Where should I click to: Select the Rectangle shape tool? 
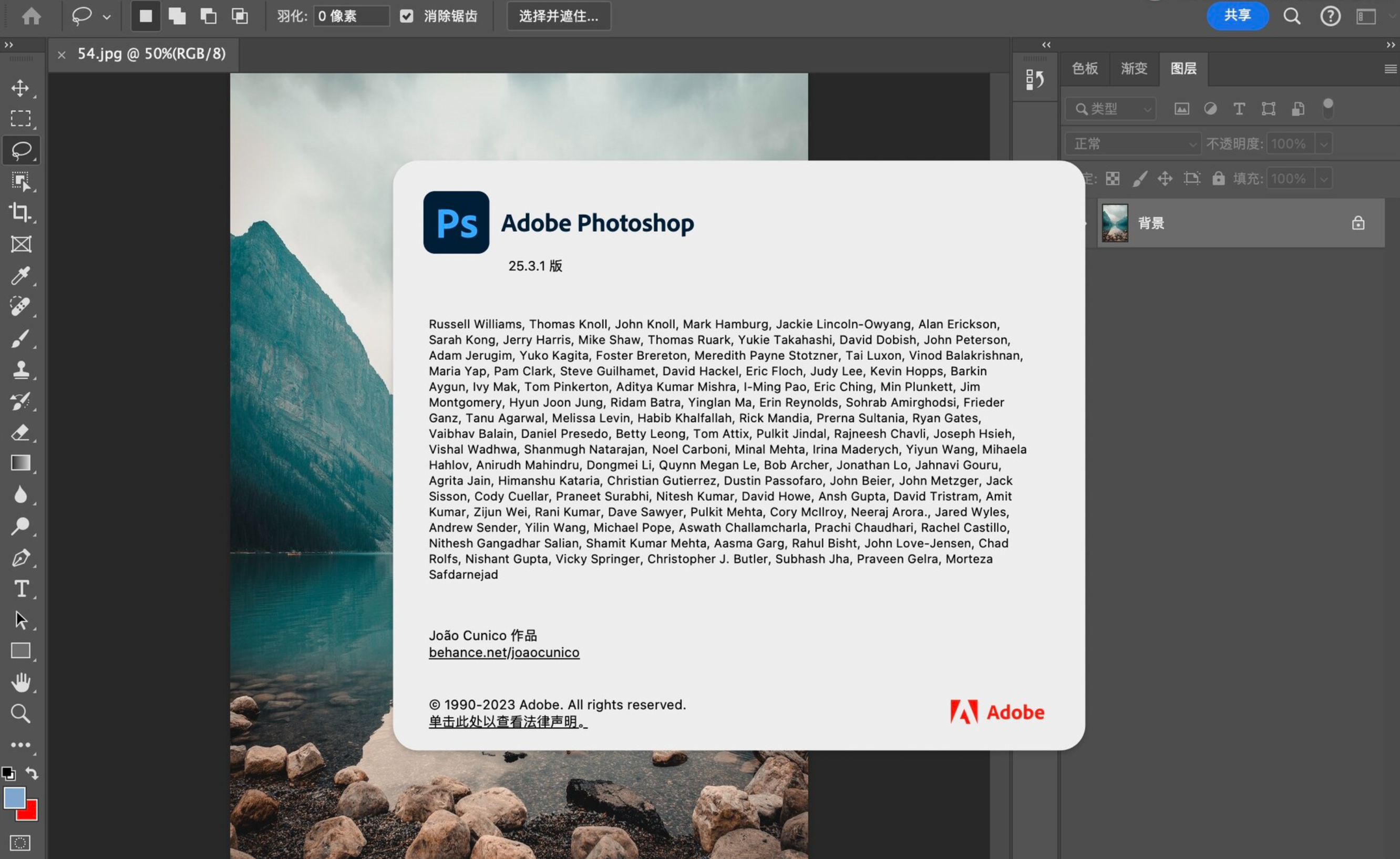tap(20, 651)
